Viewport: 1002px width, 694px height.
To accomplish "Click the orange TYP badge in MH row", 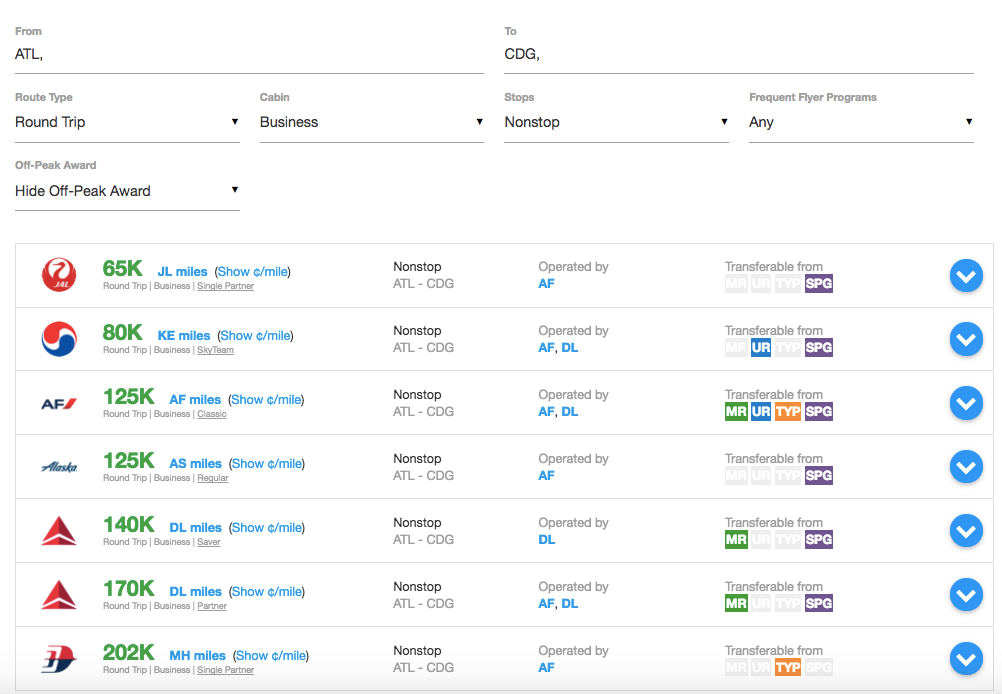I will (x=788, y=667).
